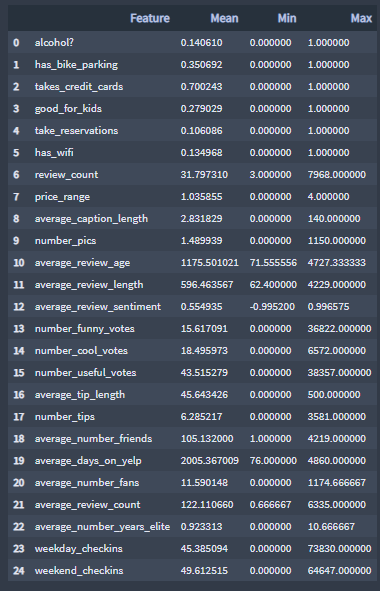Click max value 38357.000000
This screenshot has height=591, width=380.
pyautogui.click(x=339, y=373)
